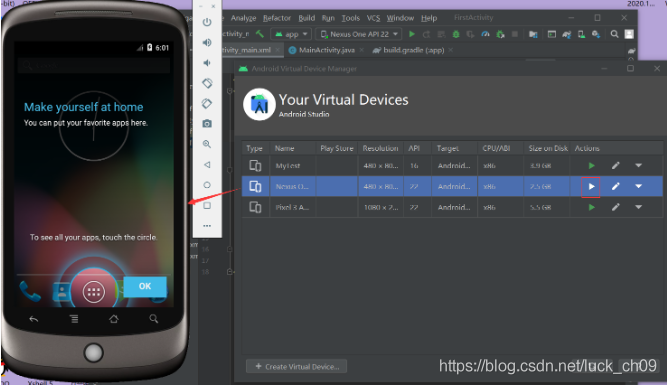Select the Pixel 3 A device row name

[x=292, y=207]
